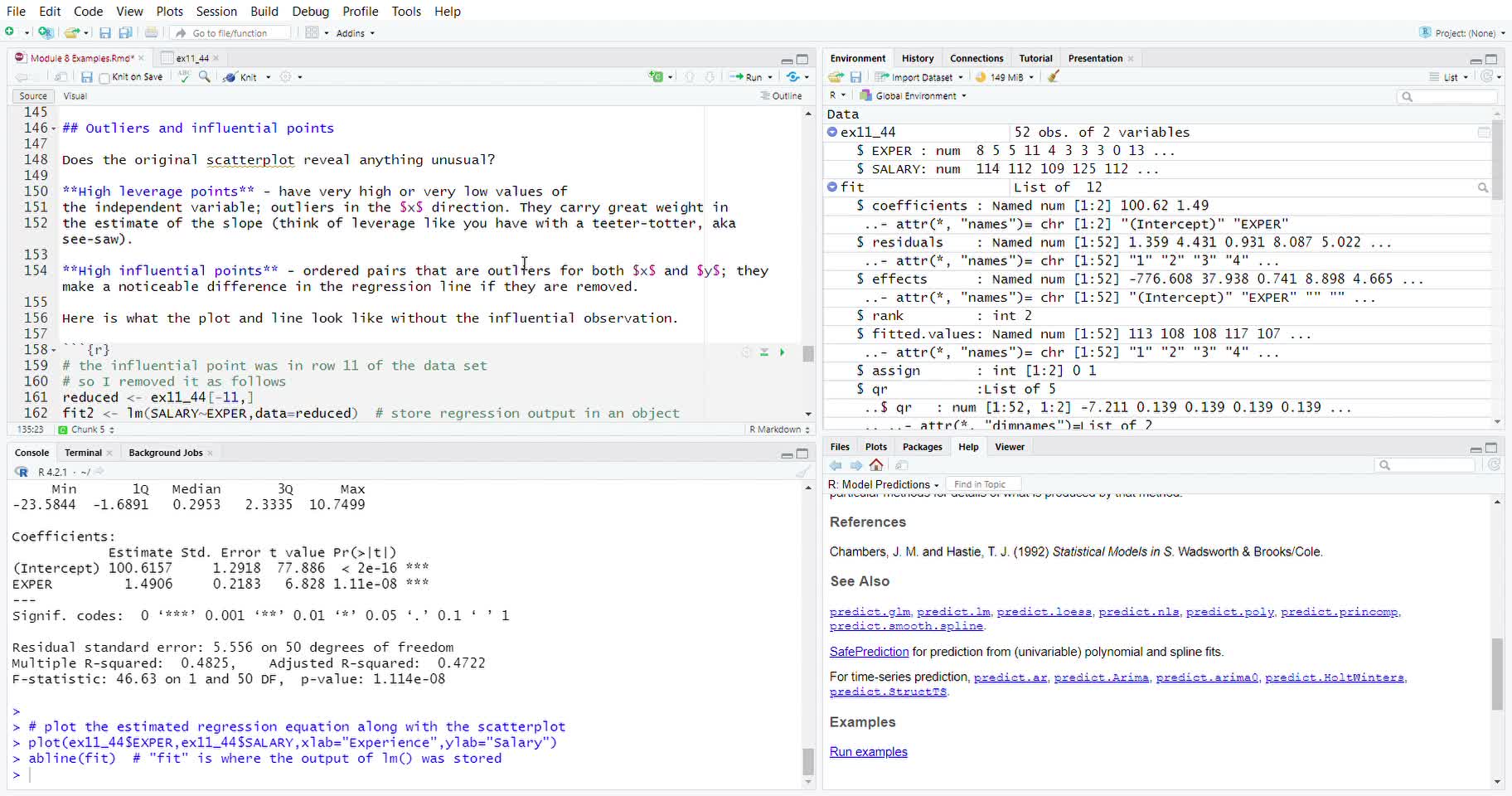
Task: Open Global Environment dropdown
Action: (913, 96)
